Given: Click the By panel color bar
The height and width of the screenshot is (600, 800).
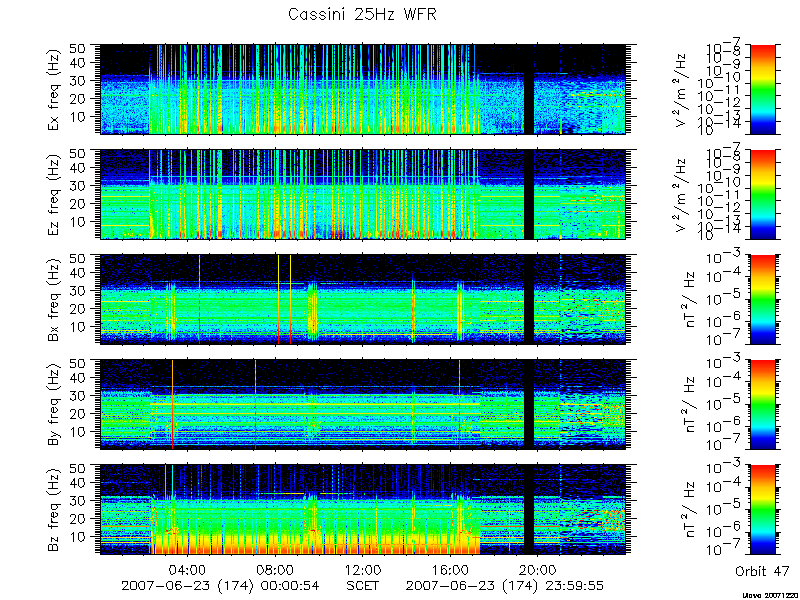Looking at the screenshot, I should tap(763, 405).
